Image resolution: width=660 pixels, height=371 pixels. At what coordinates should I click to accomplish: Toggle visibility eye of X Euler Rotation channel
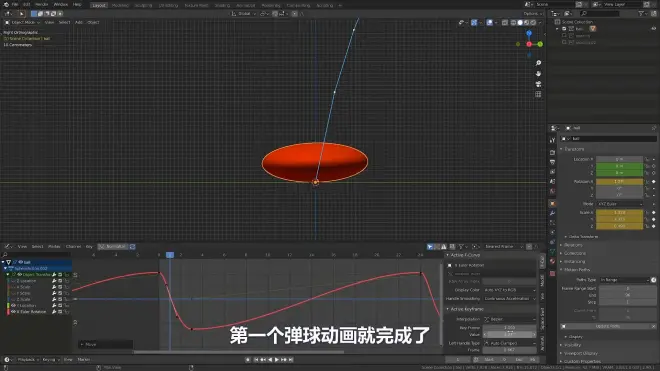(x=13, y=312)
